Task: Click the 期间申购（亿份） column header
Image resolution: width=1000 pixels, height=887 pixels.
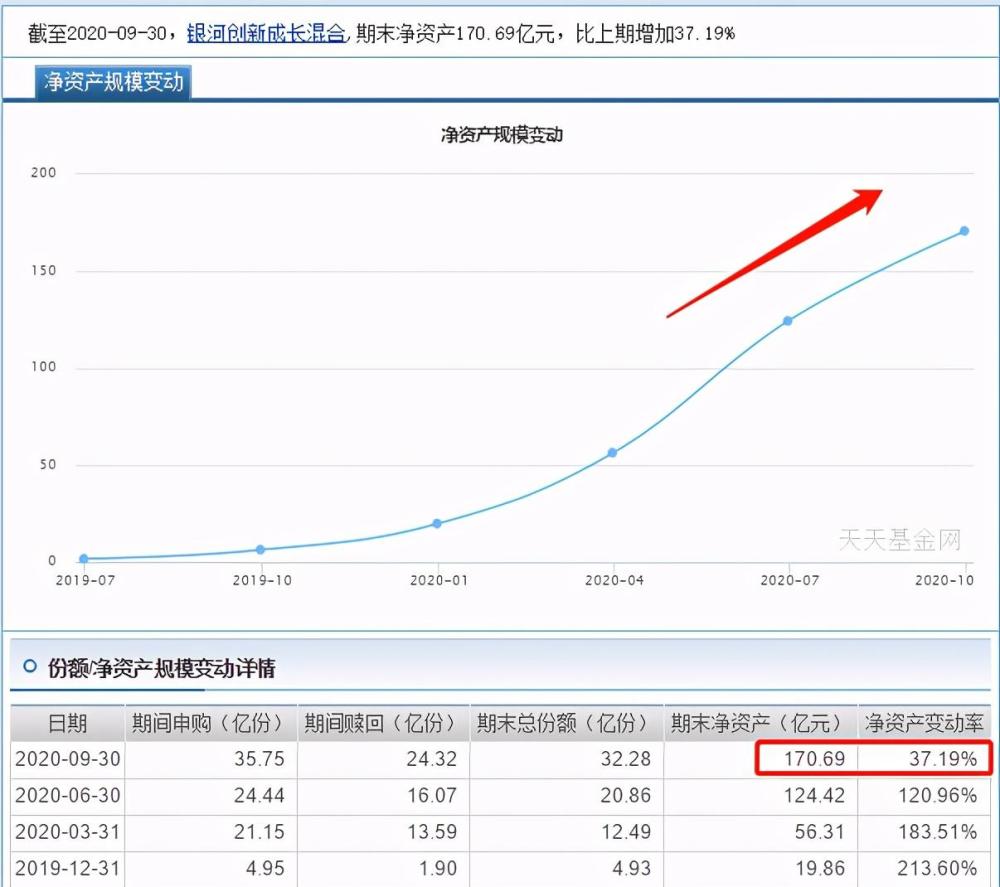Action: coord(211,723)
